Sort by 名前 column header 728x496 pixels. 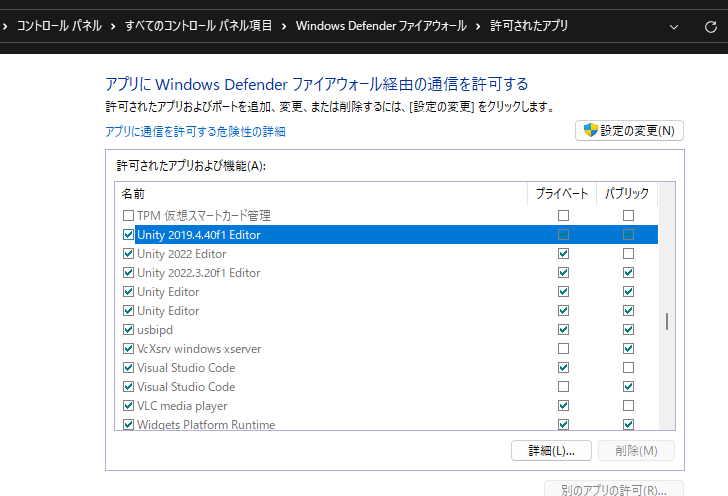(321, 194)
